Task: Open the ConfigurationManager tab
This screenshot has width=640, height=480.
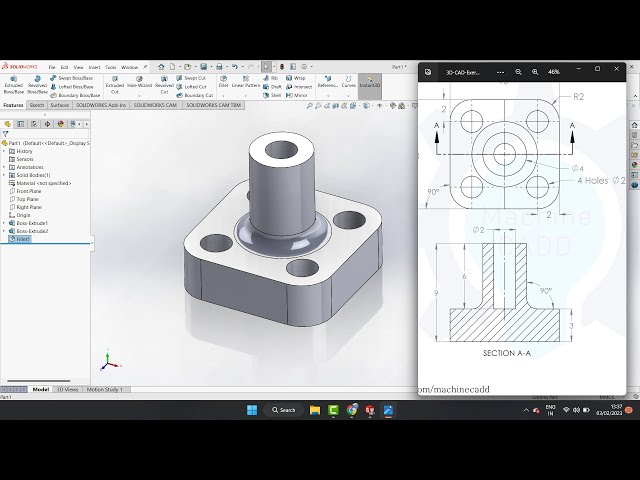Action: (34, 124)
